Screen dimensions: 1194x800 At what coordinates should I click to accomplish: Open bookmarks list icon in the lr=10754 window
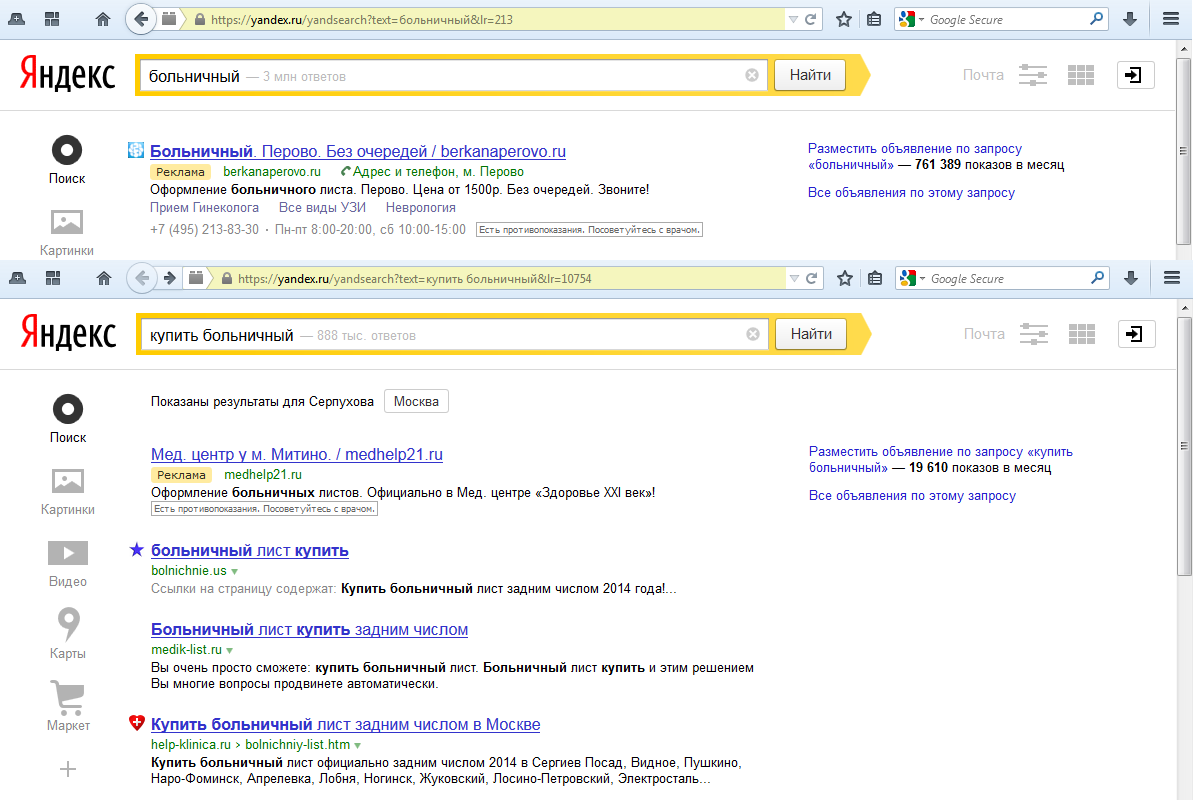(x=875, y=279)
